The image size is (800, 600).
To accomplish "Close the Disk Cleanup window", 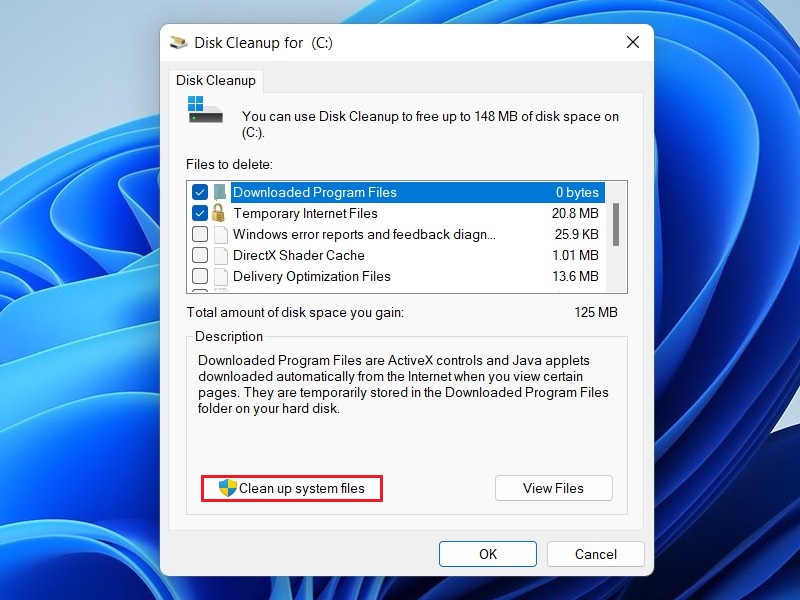I will coord(633,42).
